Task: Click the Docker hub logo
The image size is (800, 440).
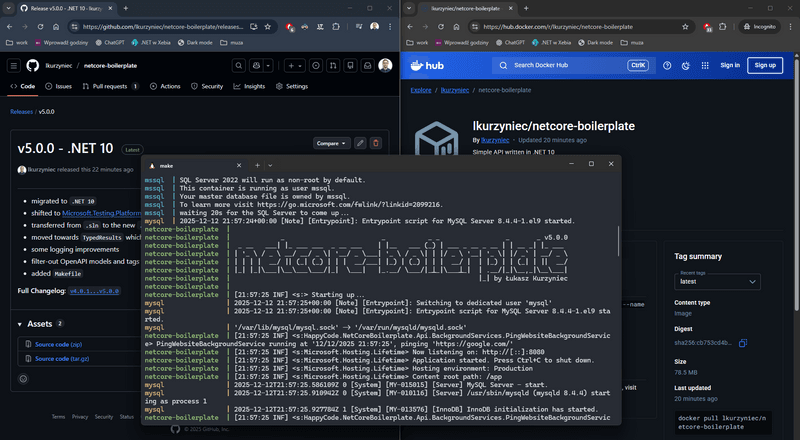Action: [x=428, y=65]
